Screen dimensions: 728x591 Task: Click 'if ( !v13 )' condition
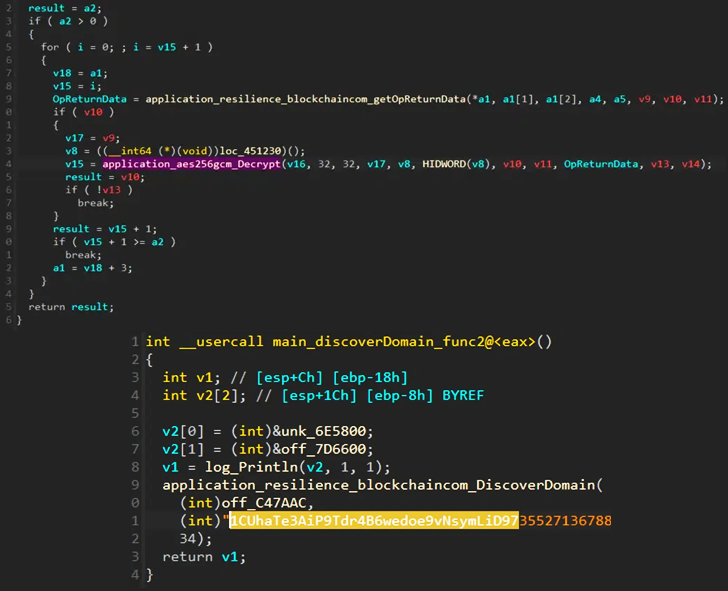[x=98, y=190]
